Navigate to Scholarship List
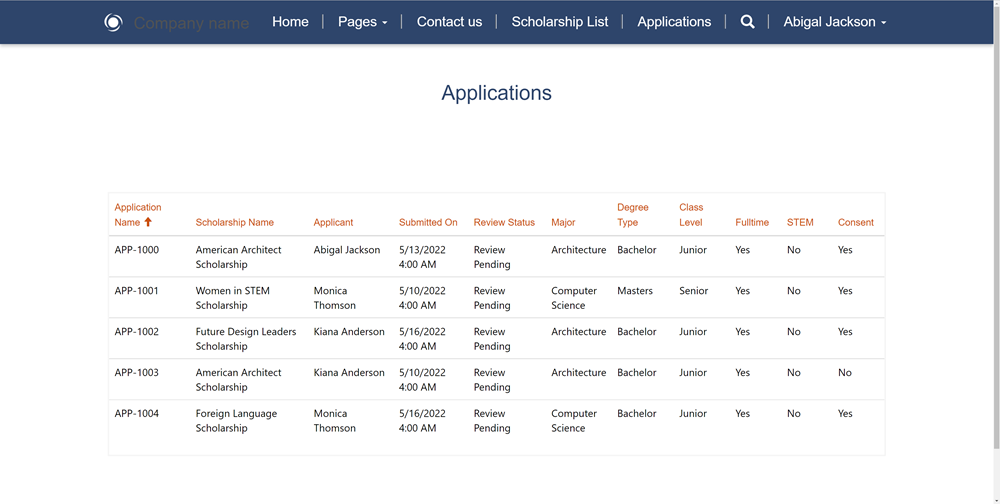Viewport: 1000px width, 504px height. [x=559, y=22]
